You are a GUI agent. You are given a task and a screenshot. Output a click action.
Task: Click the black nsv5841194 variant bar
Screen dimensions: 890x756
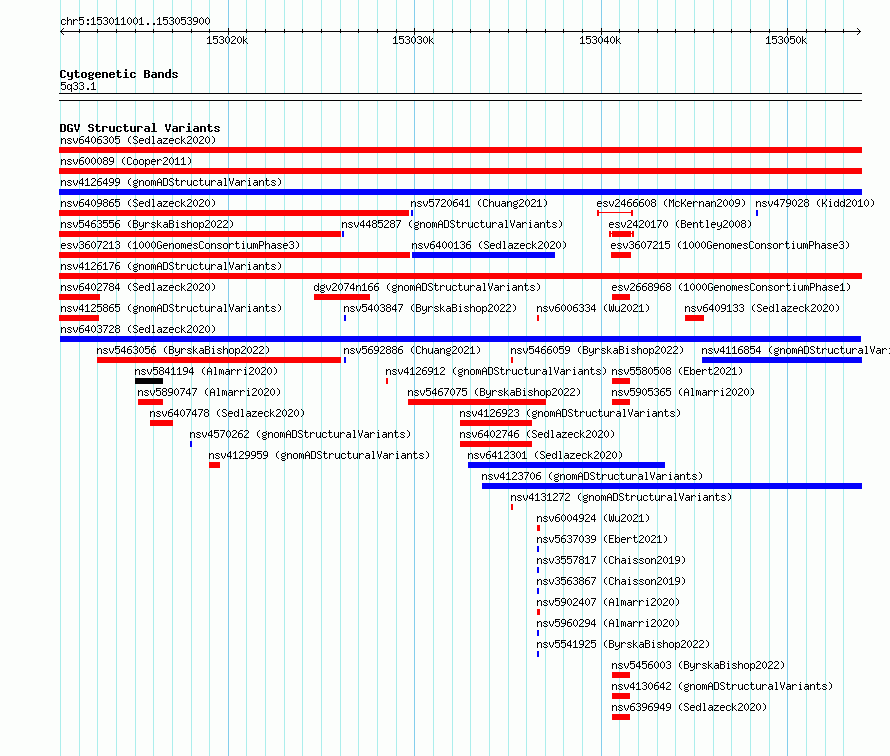point(149,381)
